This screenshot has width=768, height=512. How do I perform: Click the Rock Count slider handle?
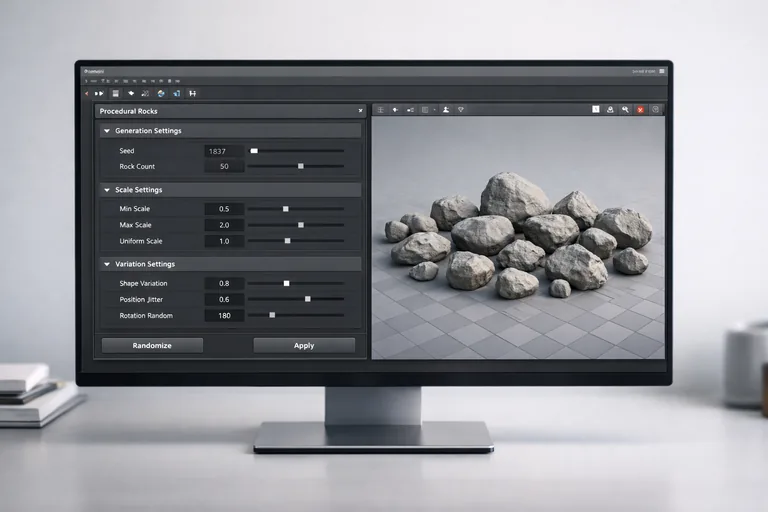[x=300, y=166]
